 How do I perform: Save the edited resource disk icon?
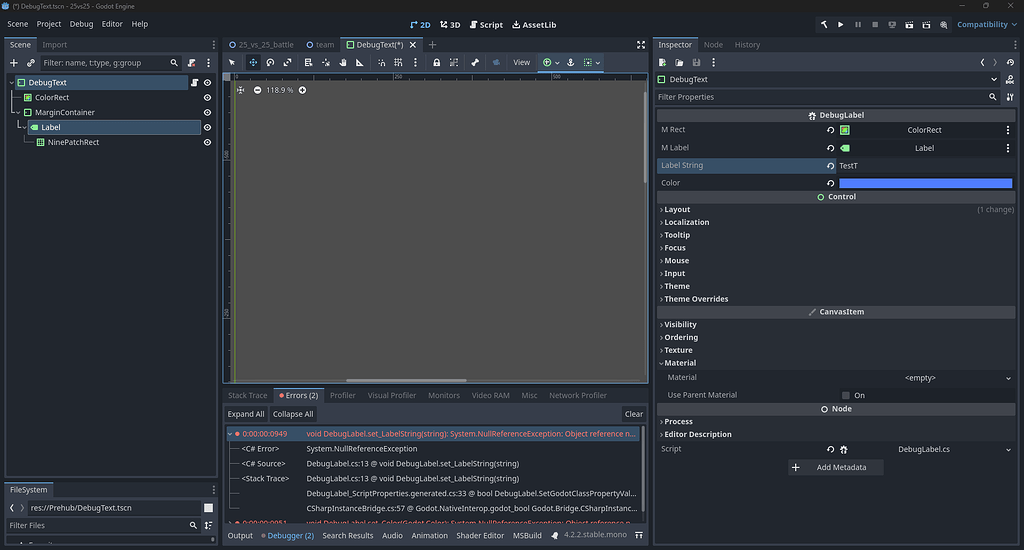696,63
